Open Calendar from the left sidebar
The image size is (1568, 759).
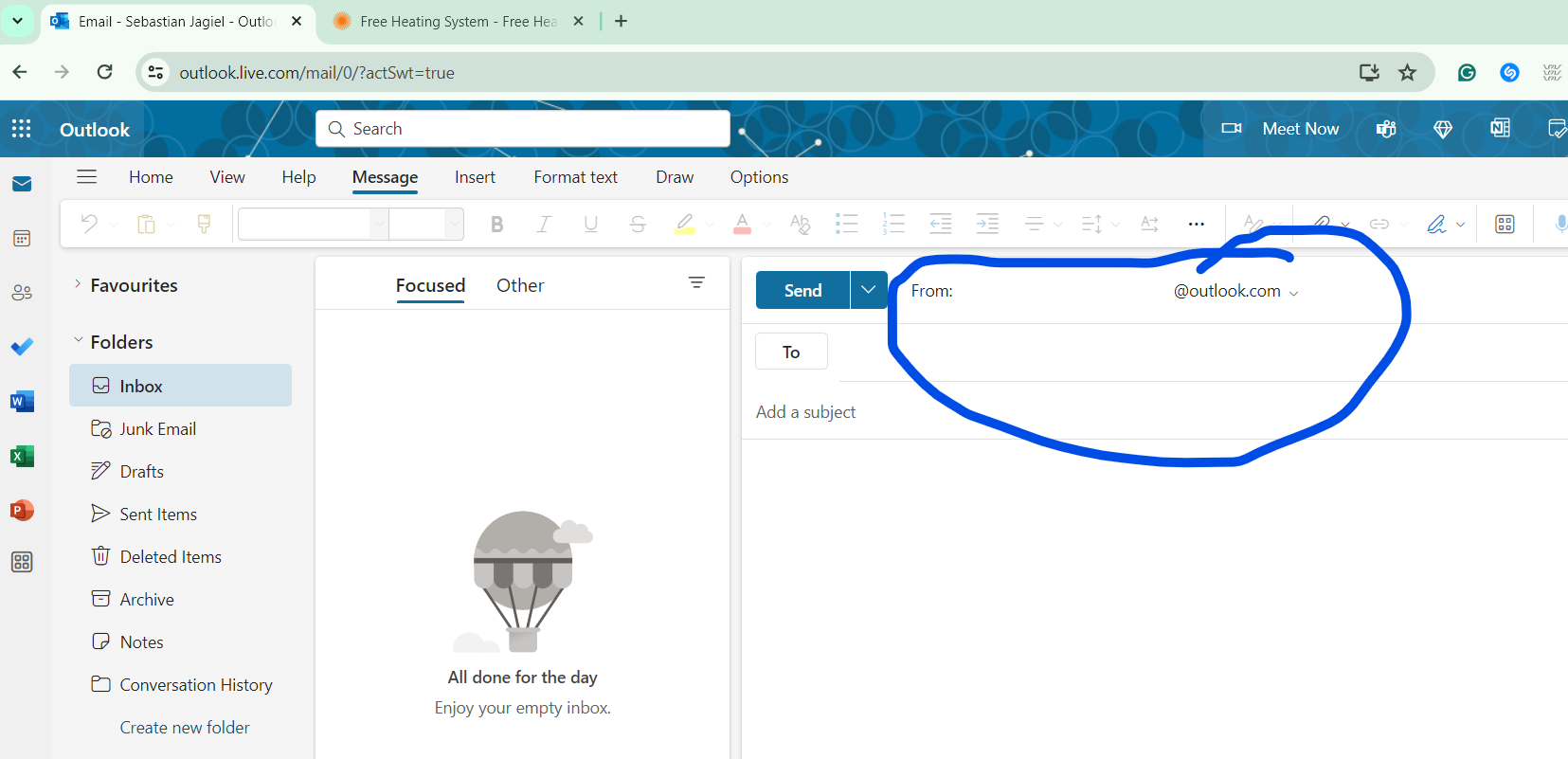coord(22,238)
